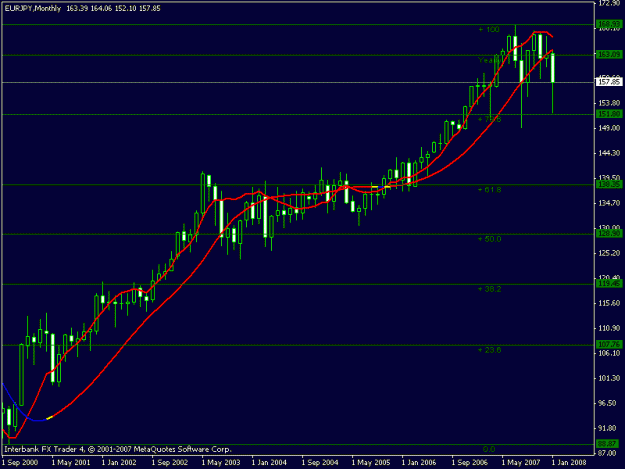Select the green 163.09 price level tag
This screenshot has width=625, height=469.
pyautogui.click(x=609, y=55)
